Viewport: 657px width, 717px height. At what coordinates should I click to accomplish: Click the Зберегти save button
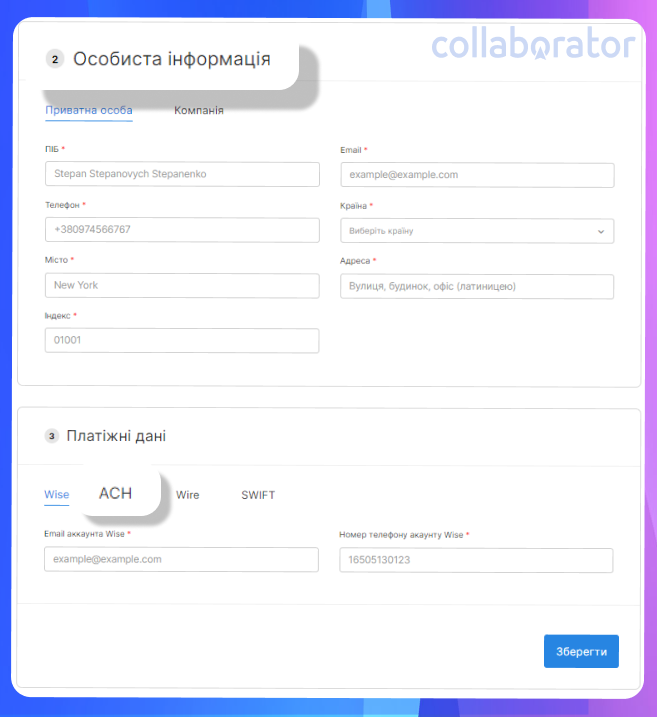point(581,651)
